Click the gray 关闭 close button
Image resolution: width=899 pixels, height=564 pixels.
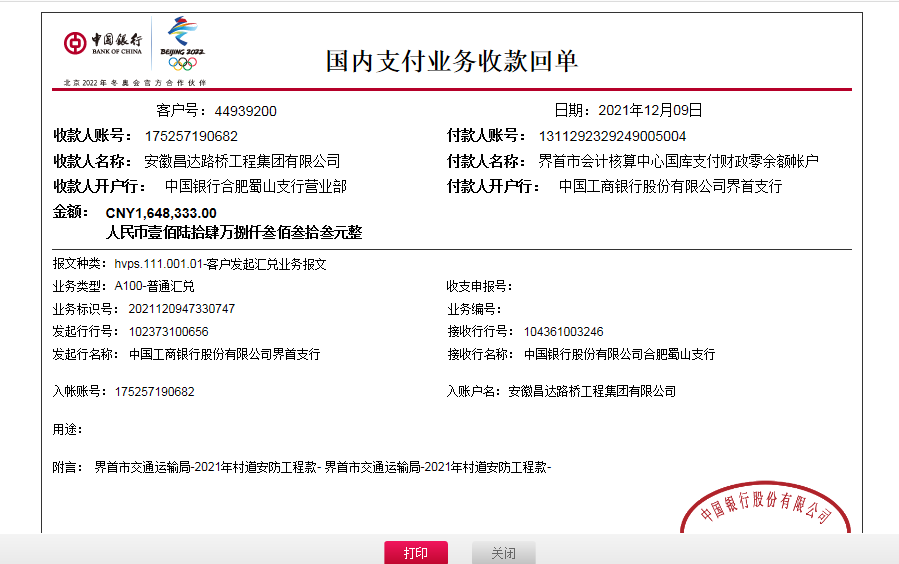pos(503,553)
